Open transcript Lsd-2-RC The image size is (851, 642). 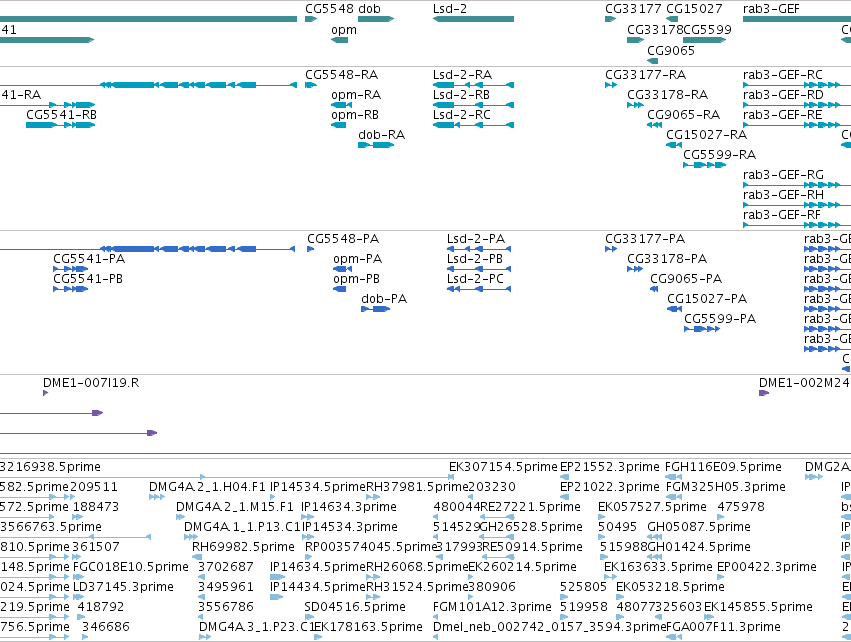(461, 115)
